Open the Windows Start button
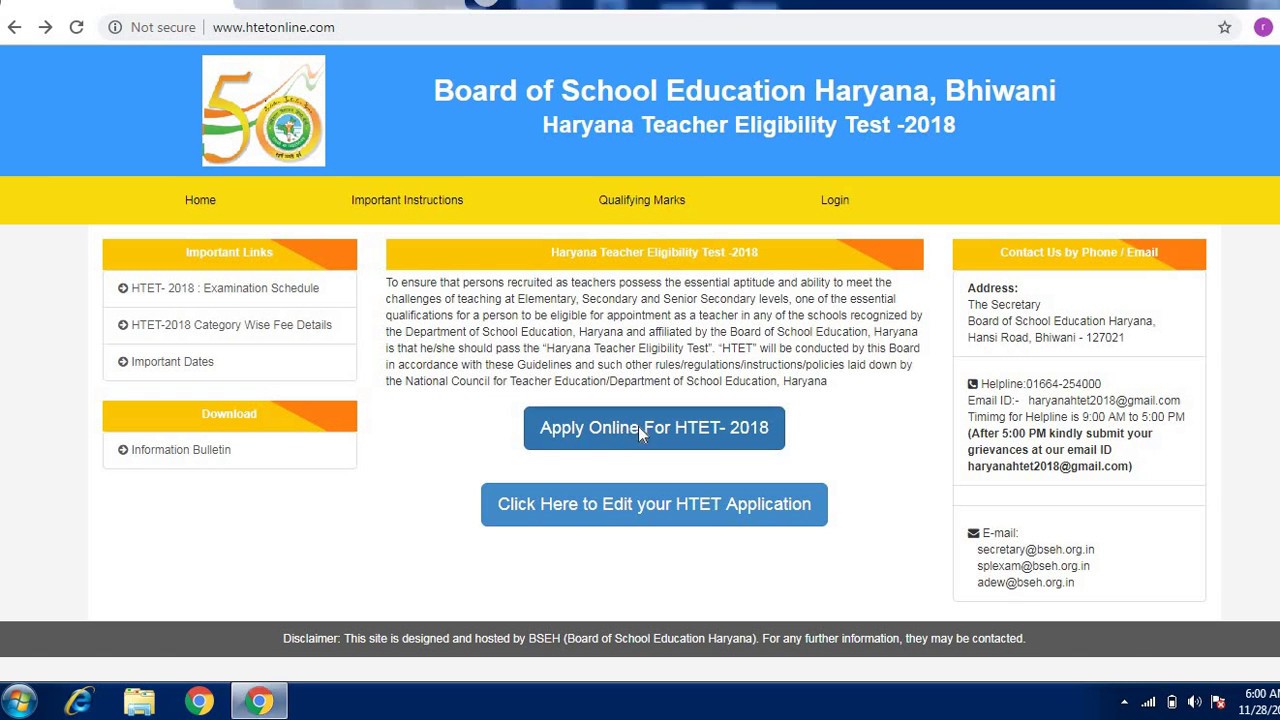The height and width of the screenshot is (720, 1280). coord(19,701)
